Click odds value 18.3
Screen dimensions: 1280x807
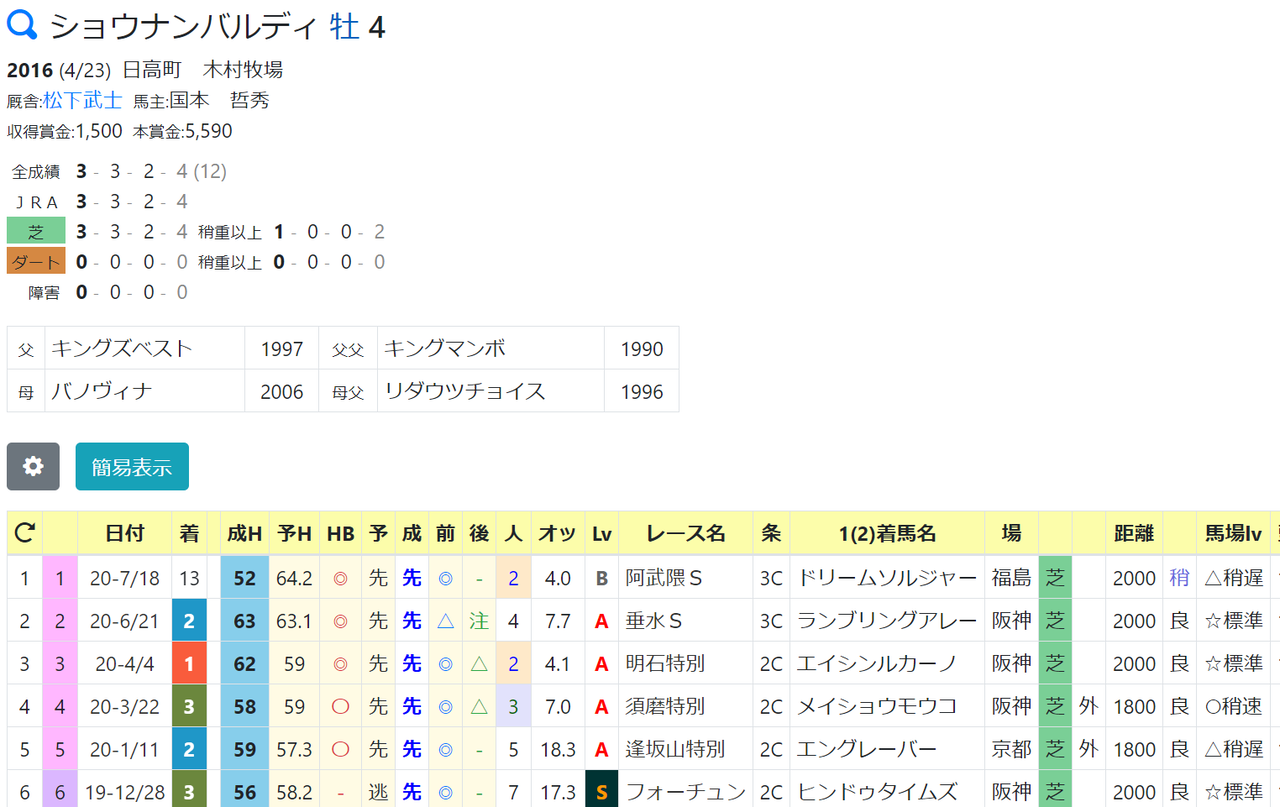(557, 750)
